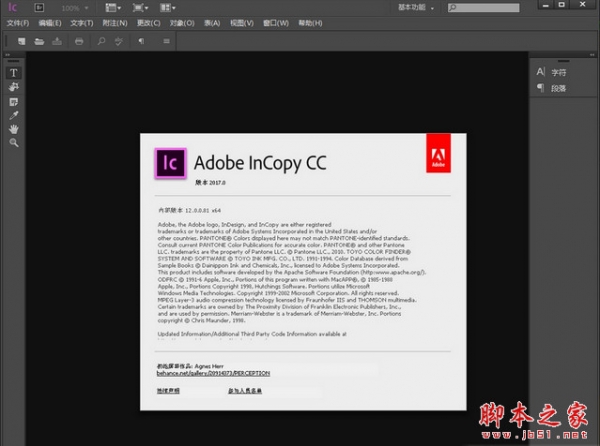Image resolution: width=600 pixels, height=446 pixels.
Task: Click the 2017.0 version text
Action: click(x=217, y=183)
